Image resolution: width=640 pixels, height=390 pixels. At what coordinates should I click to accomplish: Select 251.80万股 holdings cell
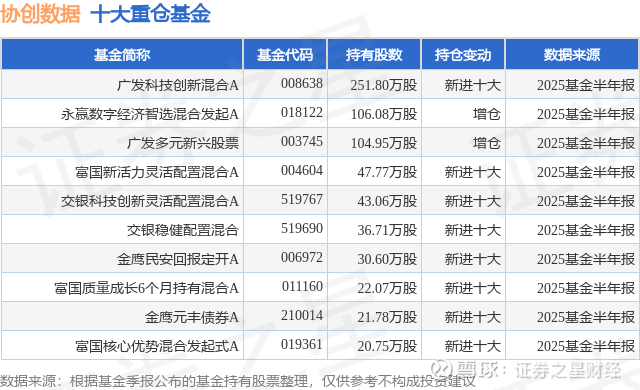pos(384,85)
